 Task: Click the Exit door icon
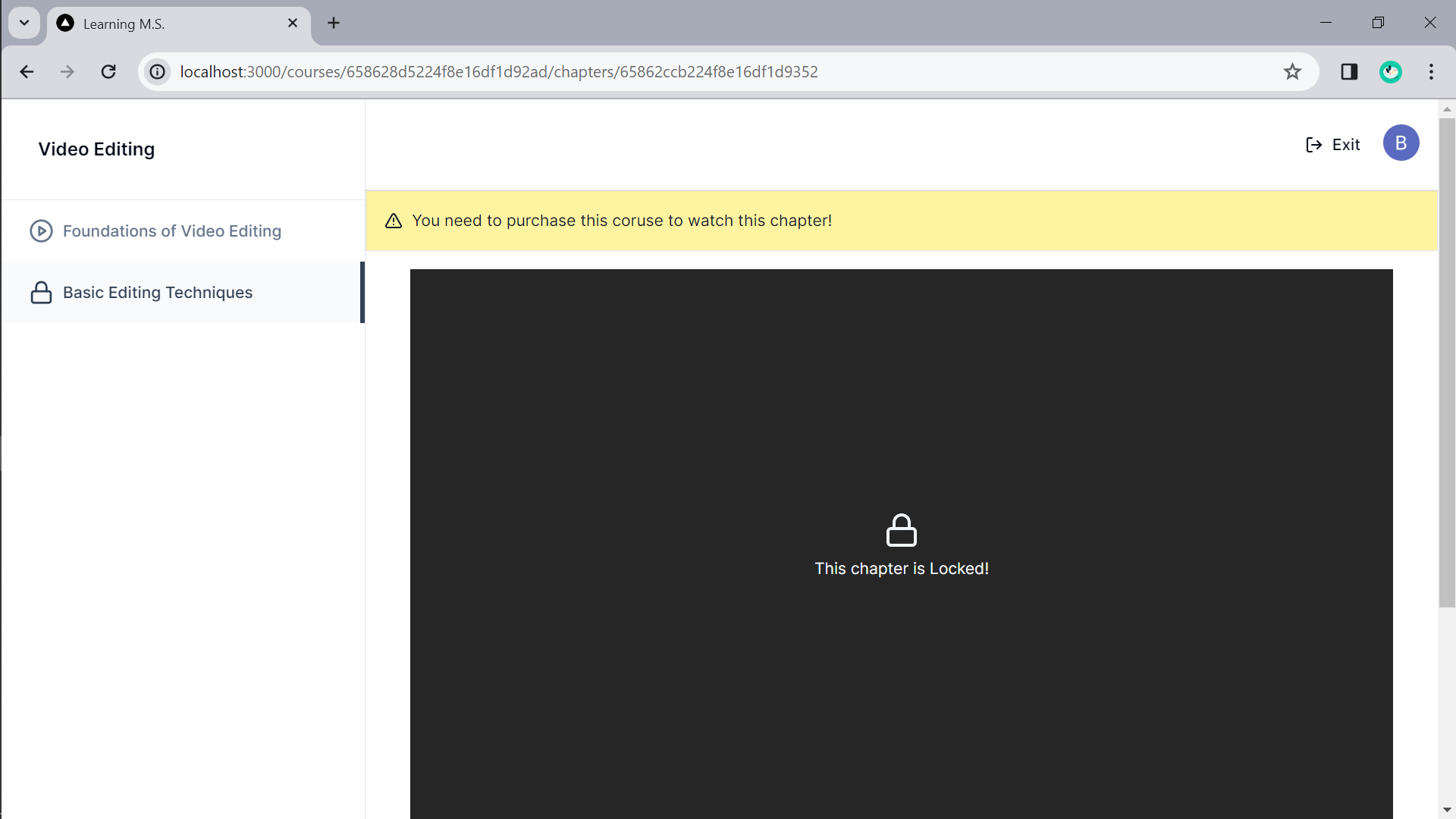tap(1313, 145)
